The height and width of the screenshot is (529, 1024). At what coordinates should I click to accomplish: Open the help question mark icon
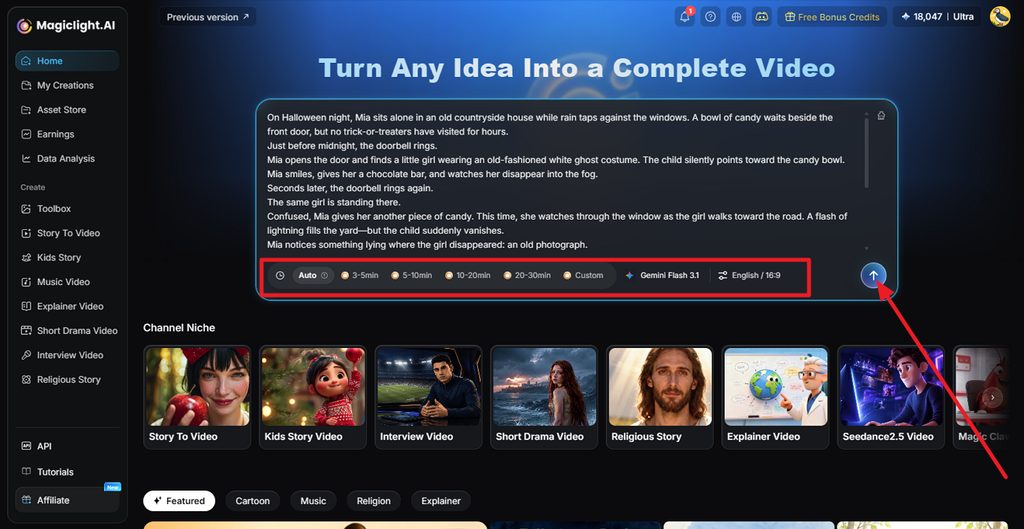711,17
